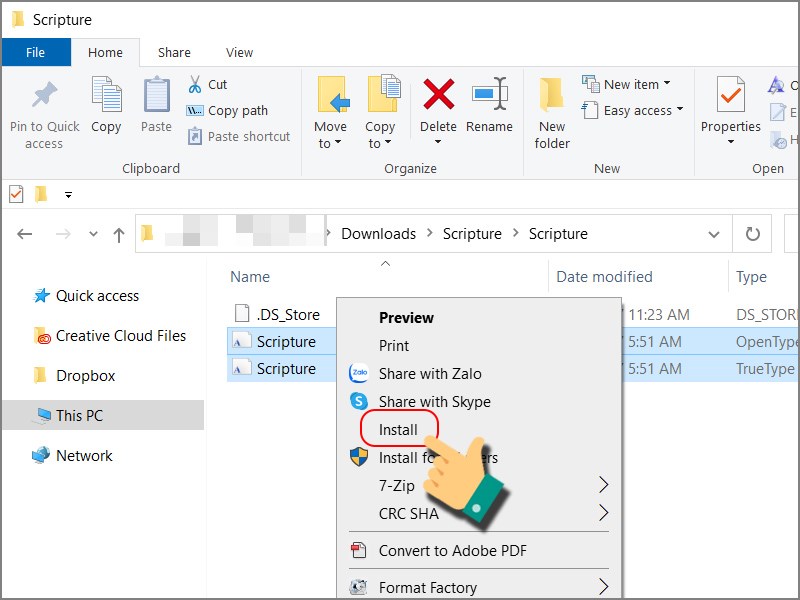Click the quick access toolbar folder icon
The height and width of the screenshot is (600, 800).
41,194
